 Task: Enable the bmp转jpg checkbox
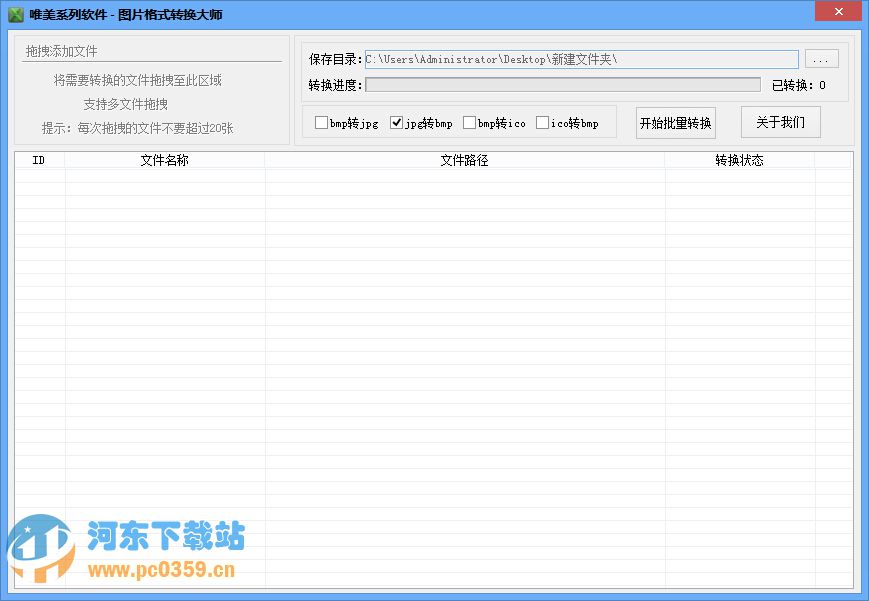tap(322, 122)
